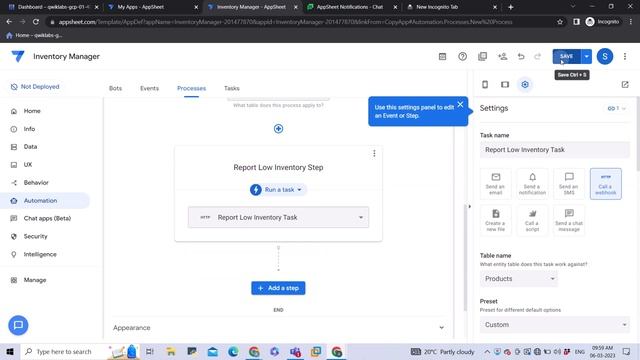Viewport: 640px width, 360px height.
Task: Click the SAVE button
Action: [x=567, y=56]
